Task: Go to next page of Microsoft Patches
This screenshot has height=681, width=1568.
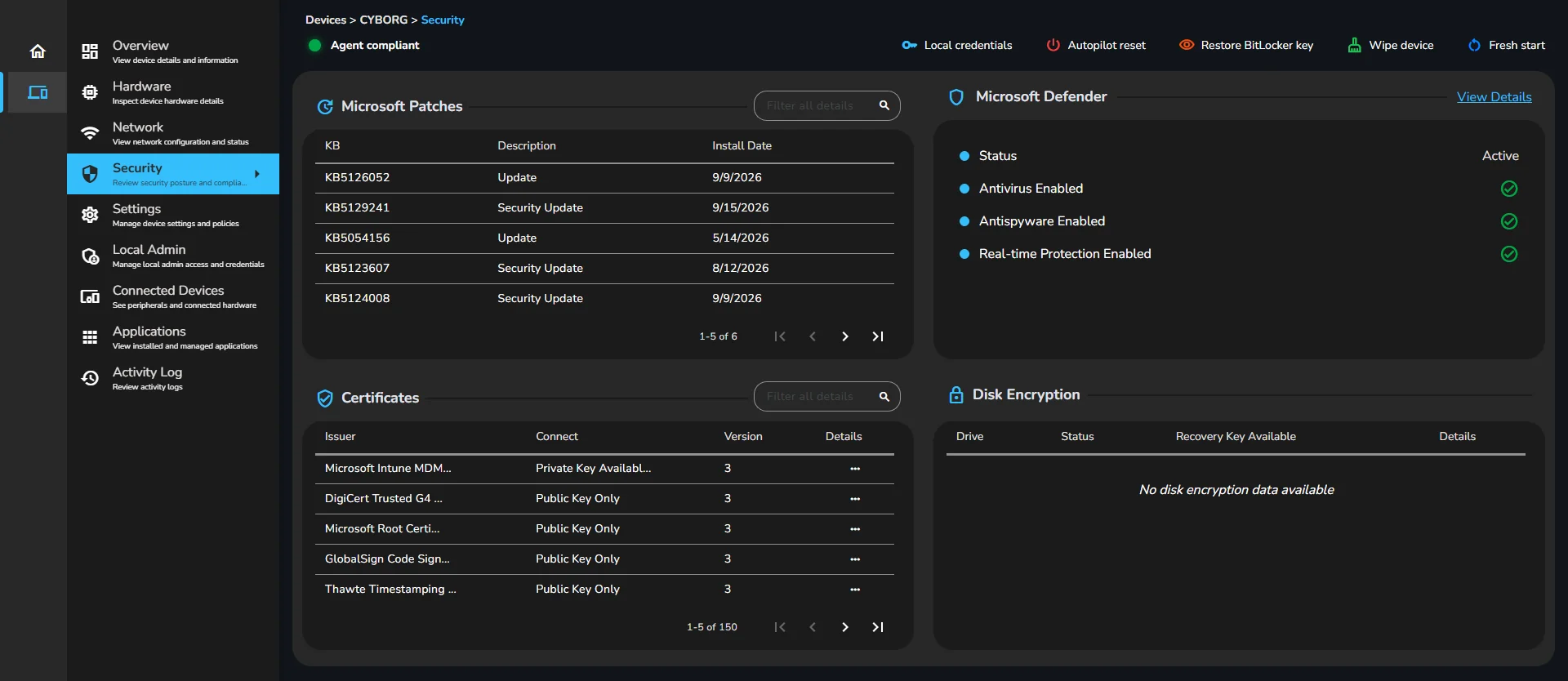Action: coord(845,336)
